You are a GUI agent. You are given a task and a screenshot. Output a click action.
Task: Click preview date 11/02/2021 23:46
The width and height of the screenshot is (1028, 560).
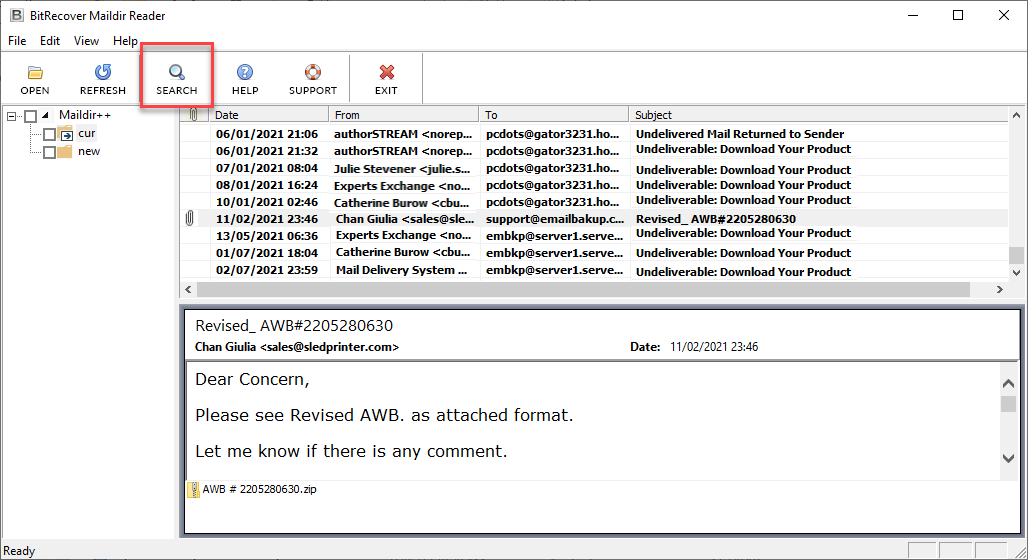714,347
